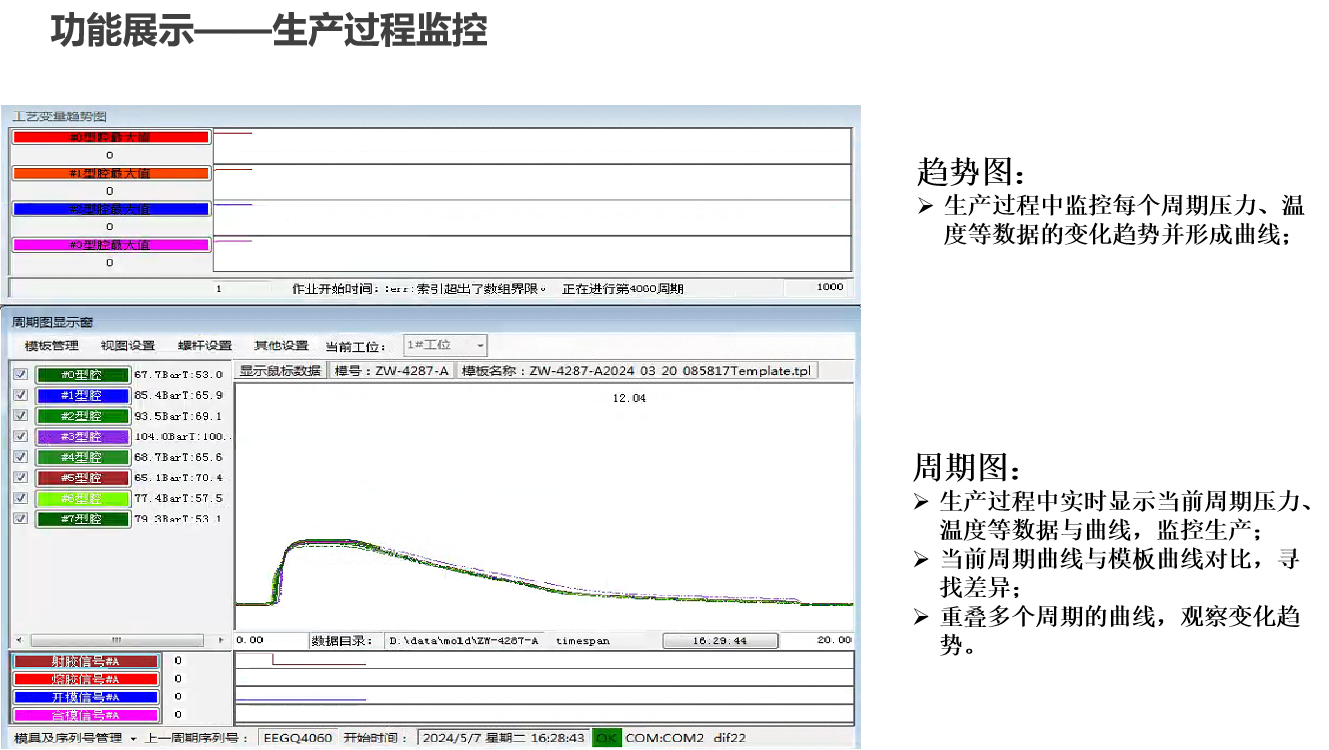This screenshot has width=1329, height=750.
Task: Toggle the #6型腔 cavity checkbox
Action: (x=21, y=497)
